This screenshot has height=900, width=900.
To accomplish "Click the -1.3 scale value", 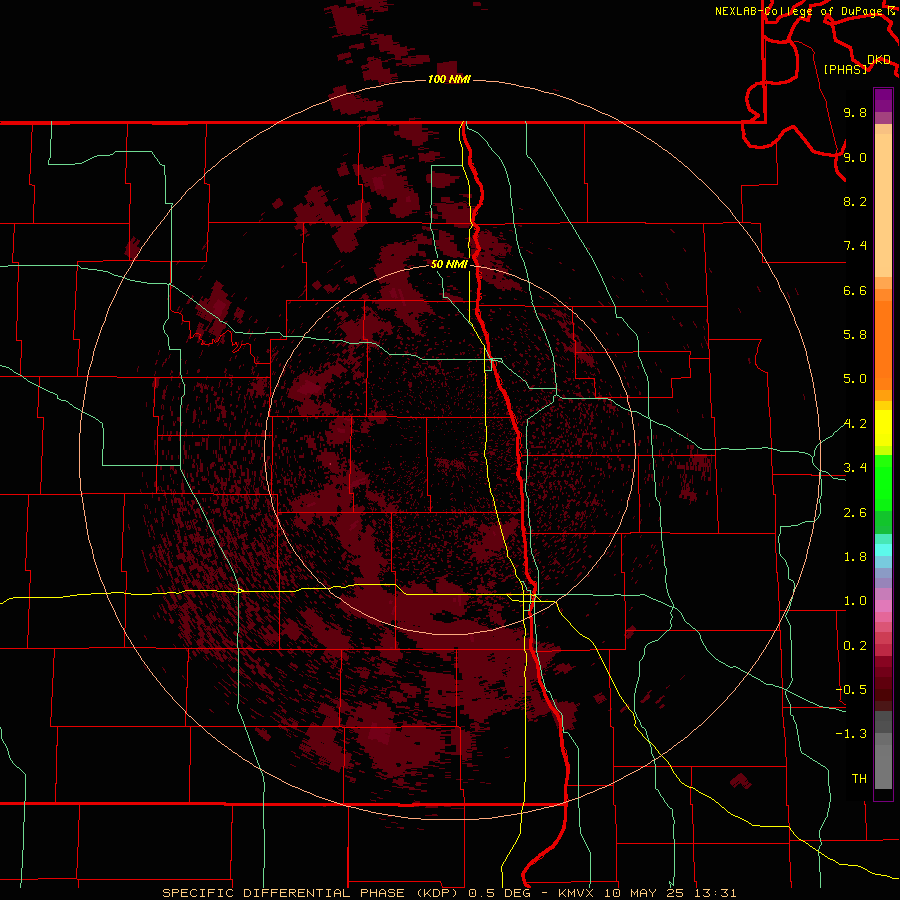I will pos(851,734).
